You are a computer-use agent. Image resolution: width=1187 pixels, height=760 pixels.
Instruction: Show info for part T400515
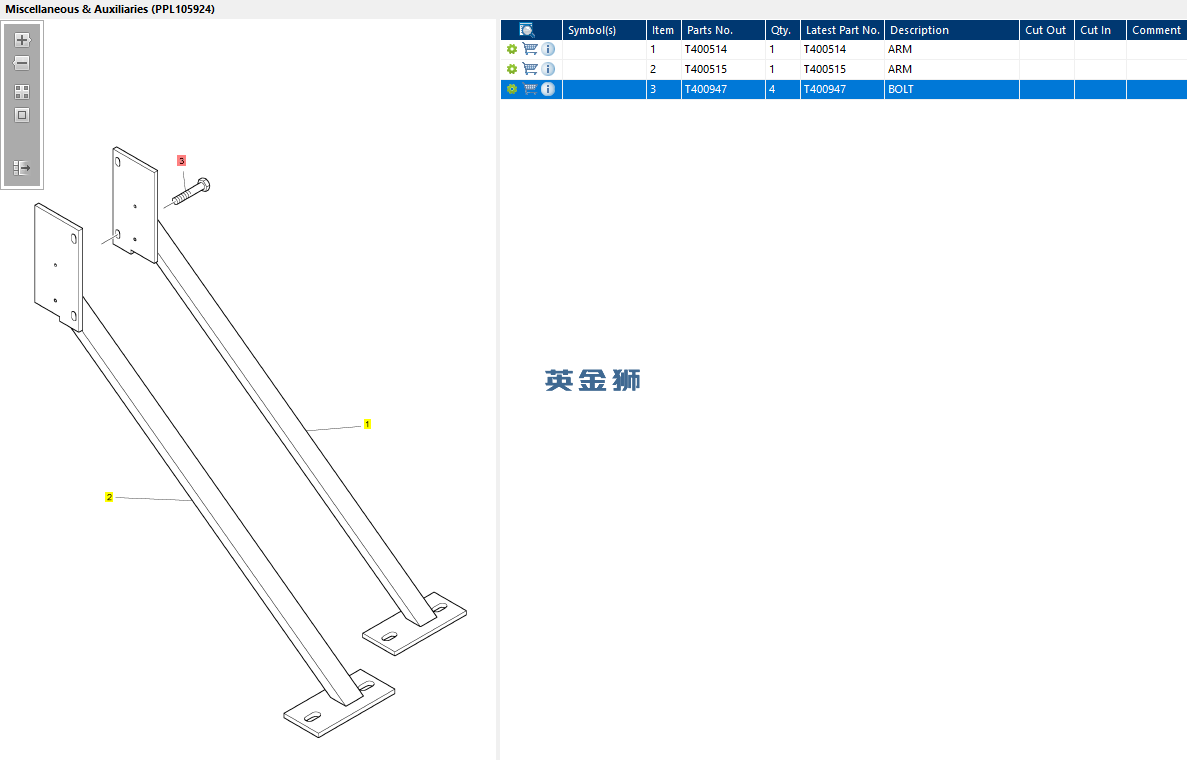point(548,69)
